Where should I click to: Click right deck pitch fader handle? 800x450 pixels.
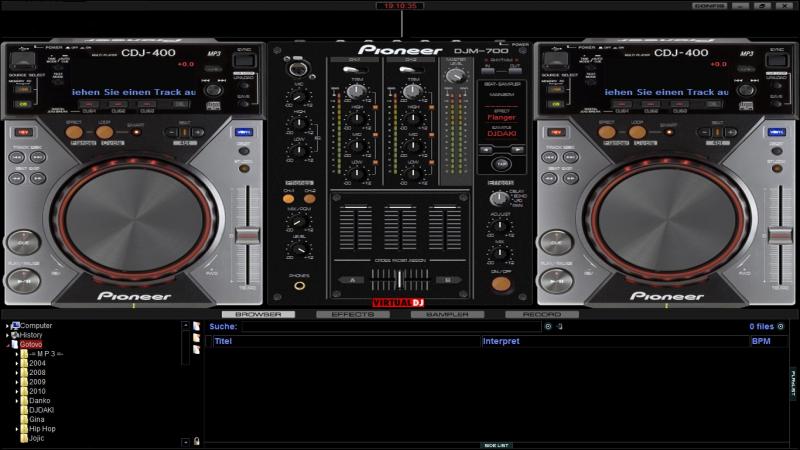coord(780,235)
